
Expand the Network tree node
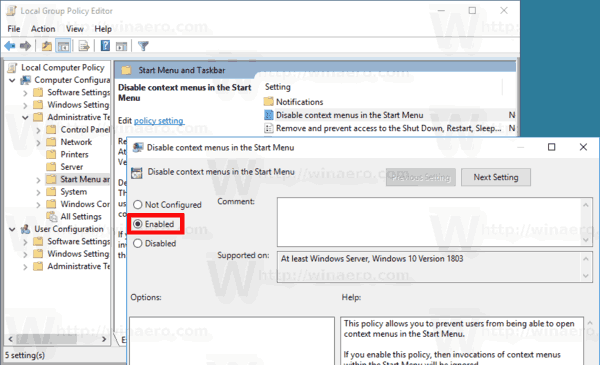(38, 143)
